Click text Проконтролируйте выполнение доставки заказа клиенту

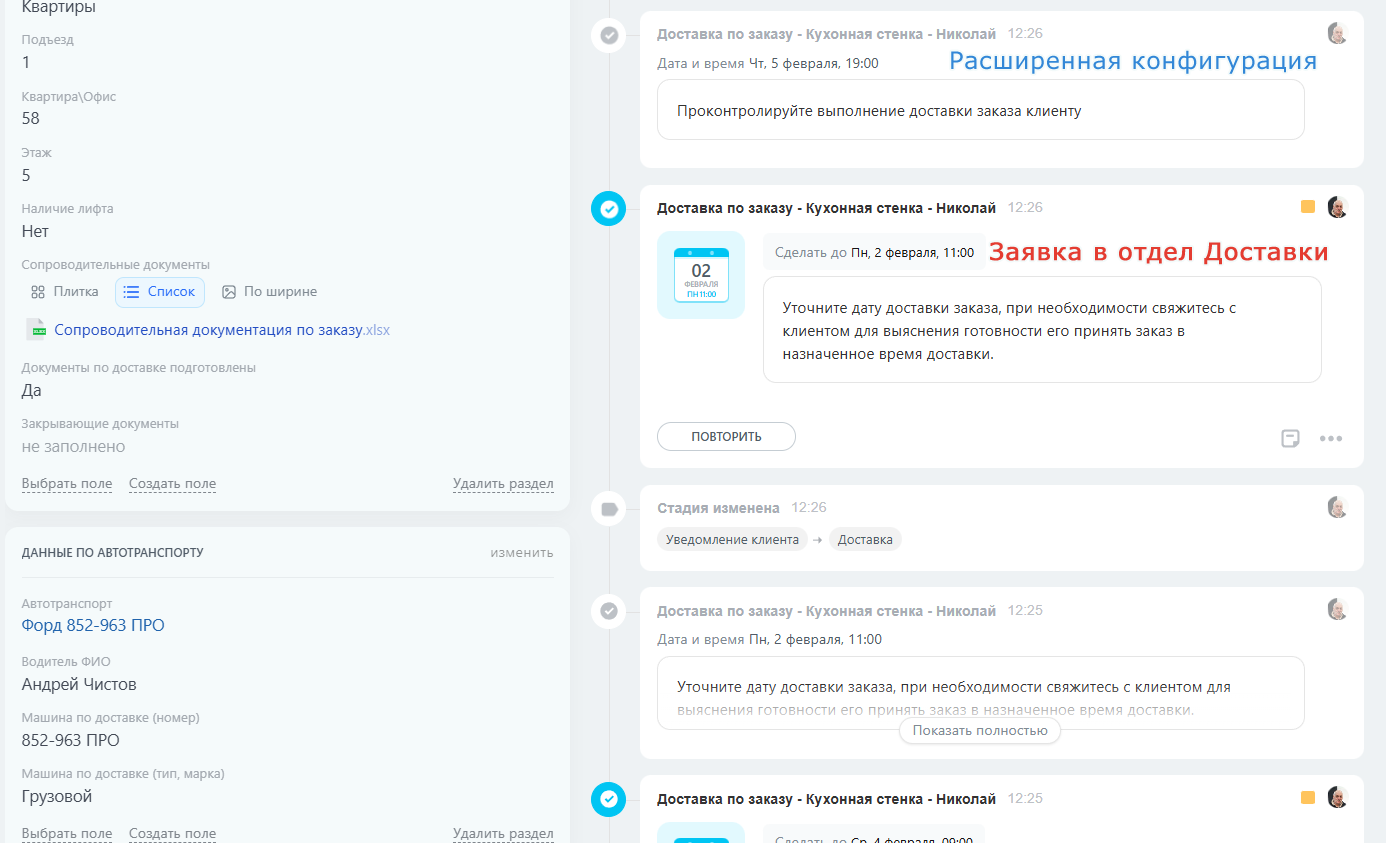879,111
